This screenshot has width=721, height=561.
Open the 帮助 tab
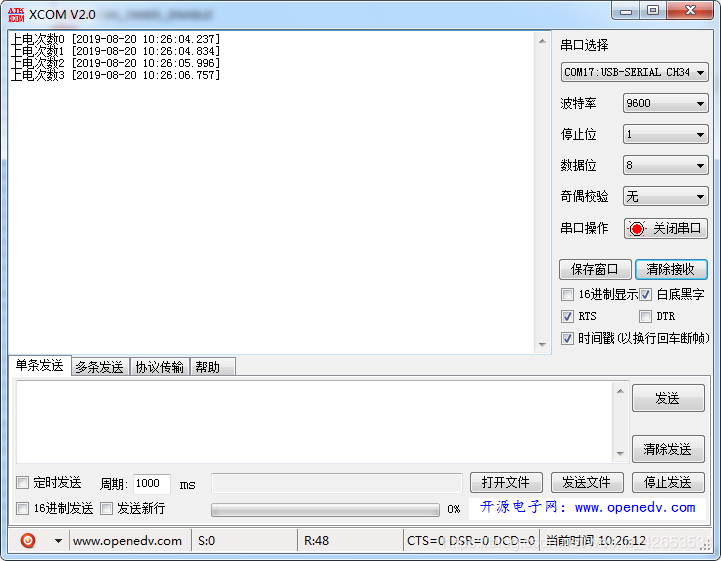coord(212,367)
